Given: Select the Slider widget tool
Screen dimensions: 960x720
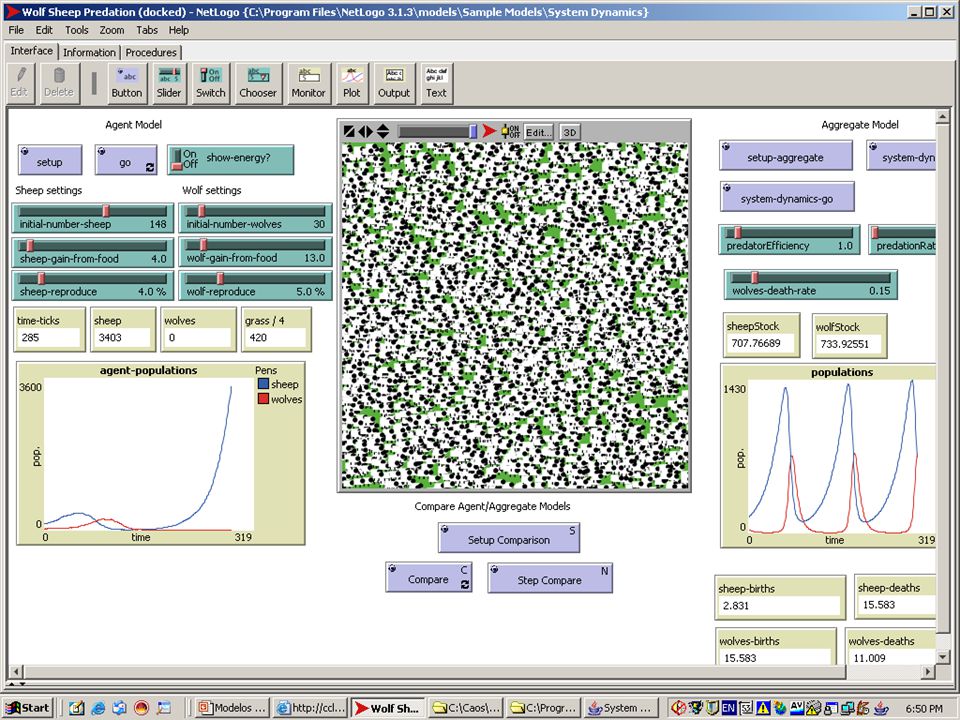Looking at the screenshot, I should click(168, 83).
